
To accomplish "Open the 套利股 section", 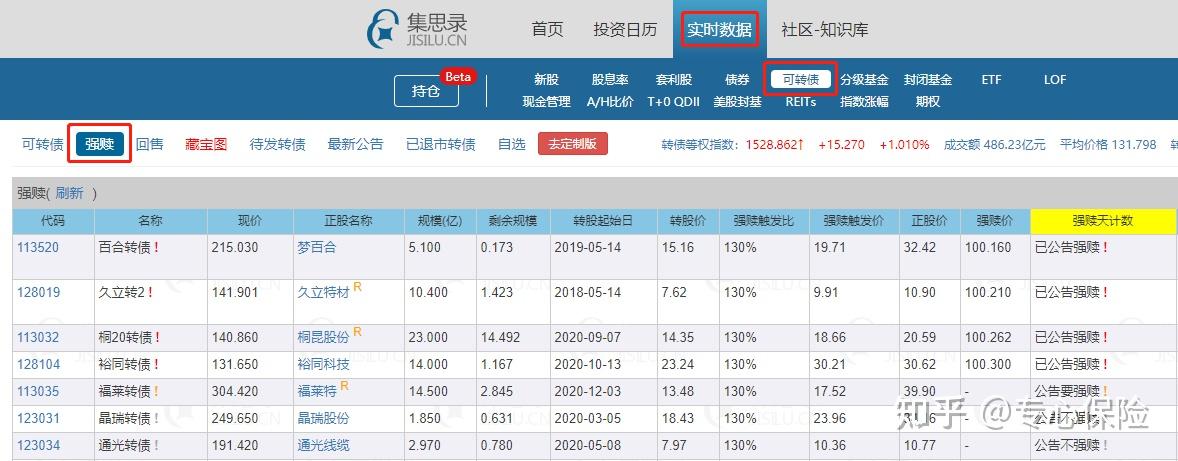I will point(673,80).
